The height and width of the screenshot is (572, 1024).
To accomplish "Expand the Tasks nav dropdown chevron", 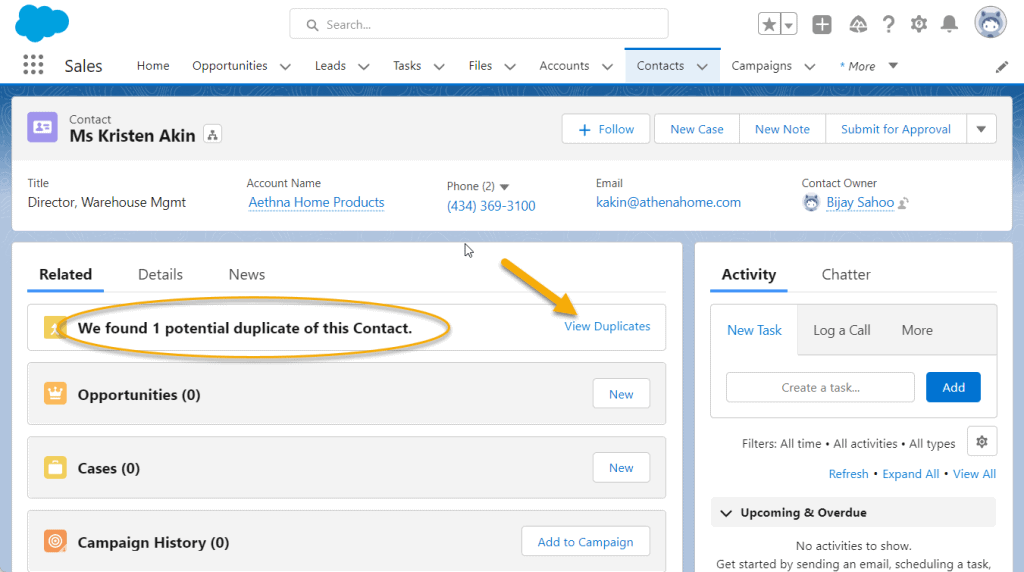I will [x=440, y=67].
